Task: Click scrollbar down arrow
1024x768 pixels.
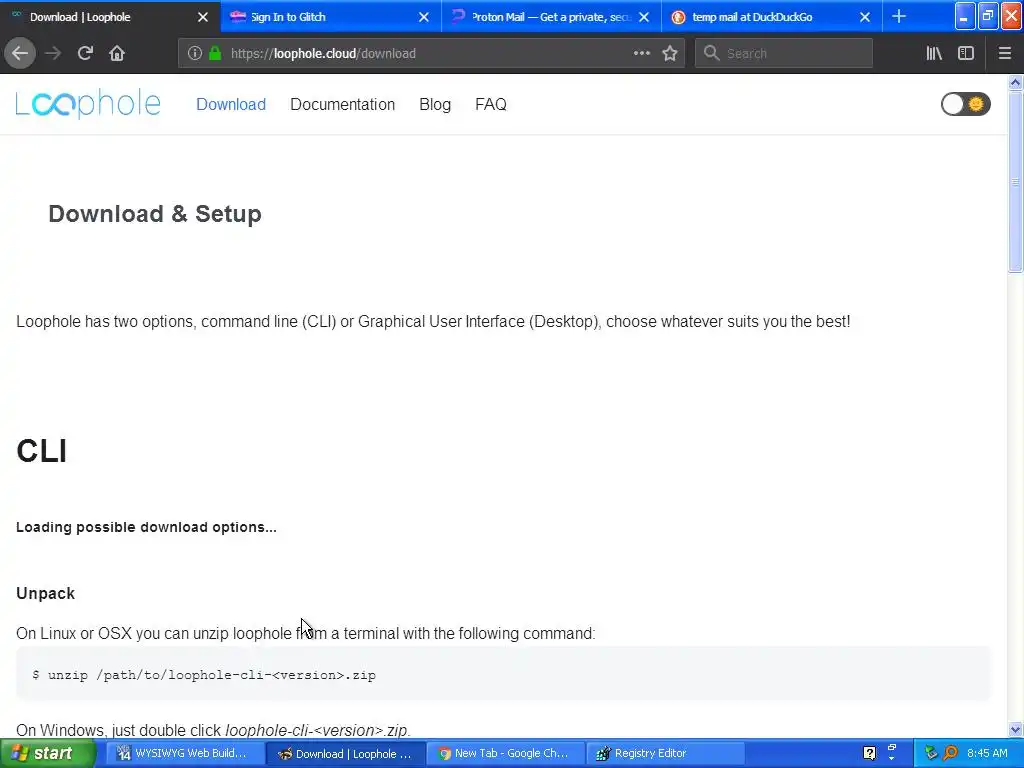Action: click(1015, 729)
